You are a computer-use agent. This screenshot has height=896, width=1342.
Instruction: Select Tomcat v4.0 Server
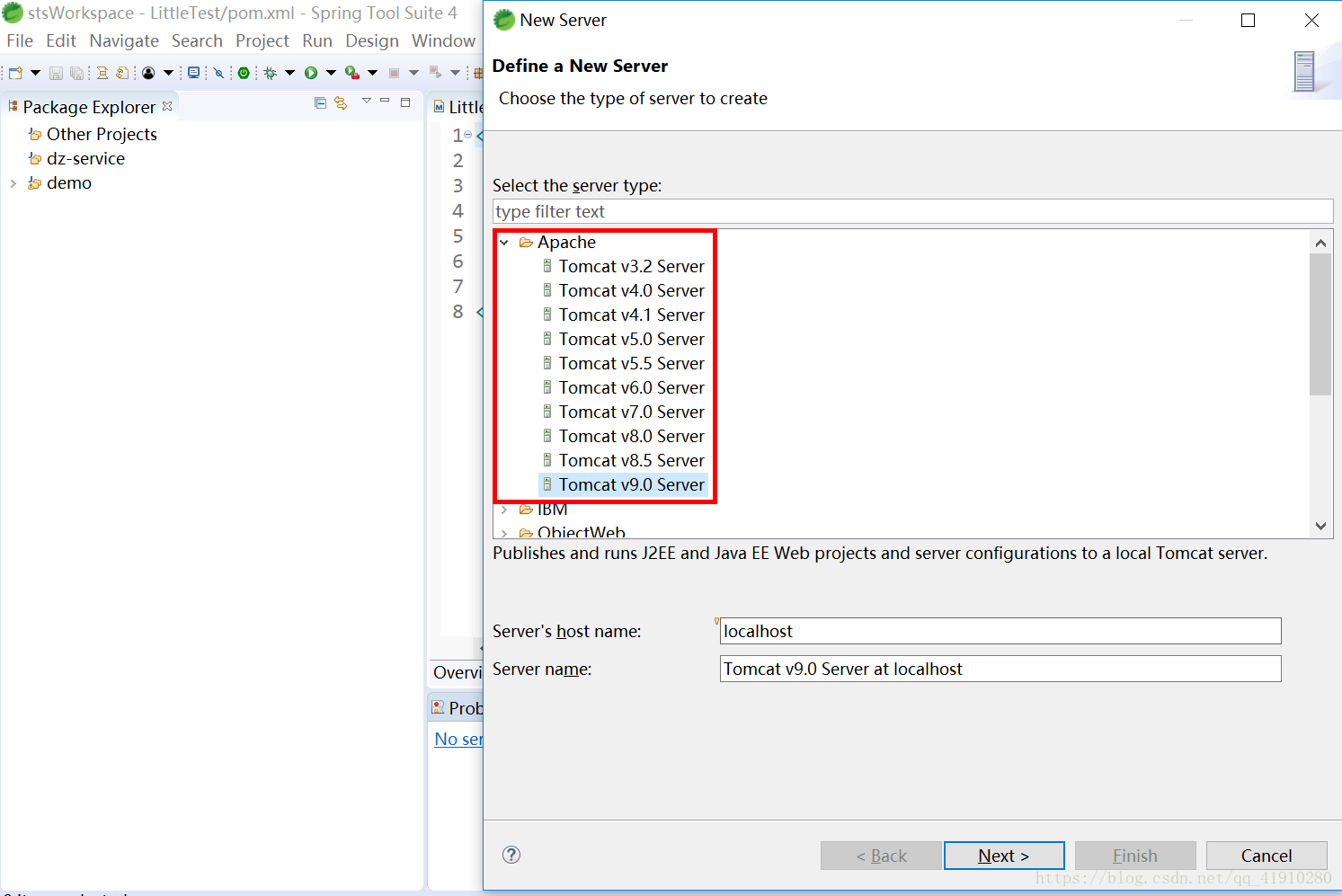coord(631,290)
